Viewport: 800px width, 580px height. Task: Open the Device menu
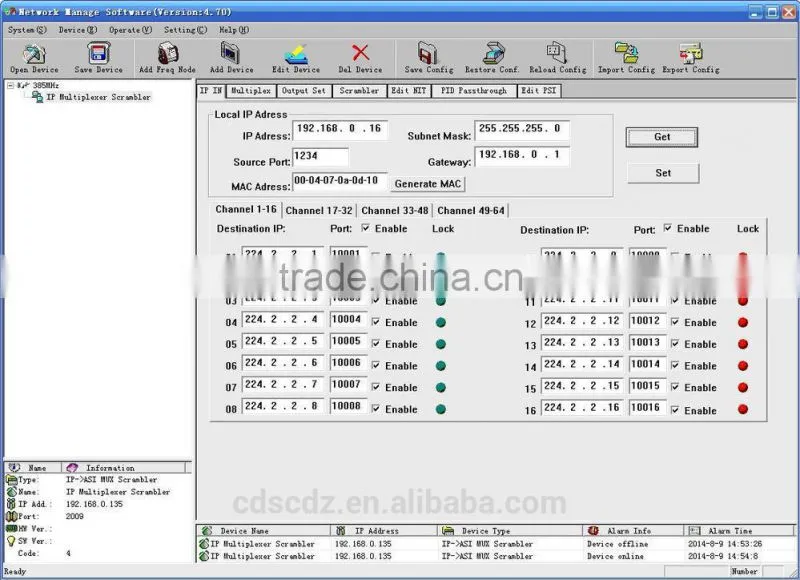tap(78, 30)
